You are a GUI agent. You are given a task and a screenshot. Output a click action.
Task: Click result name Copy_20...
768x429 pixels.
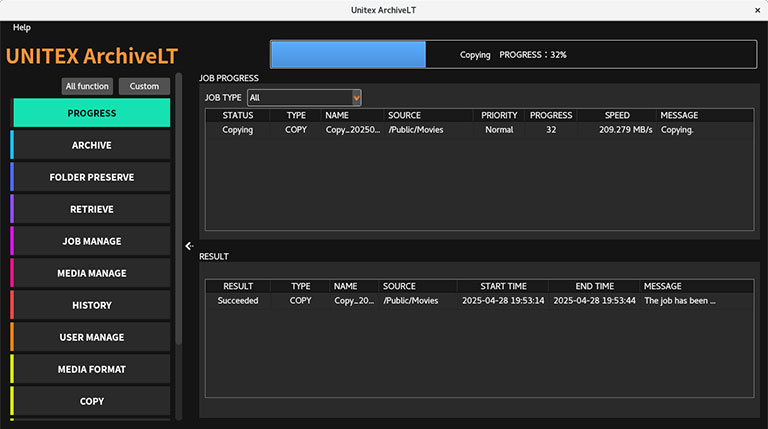pos(354,301)
